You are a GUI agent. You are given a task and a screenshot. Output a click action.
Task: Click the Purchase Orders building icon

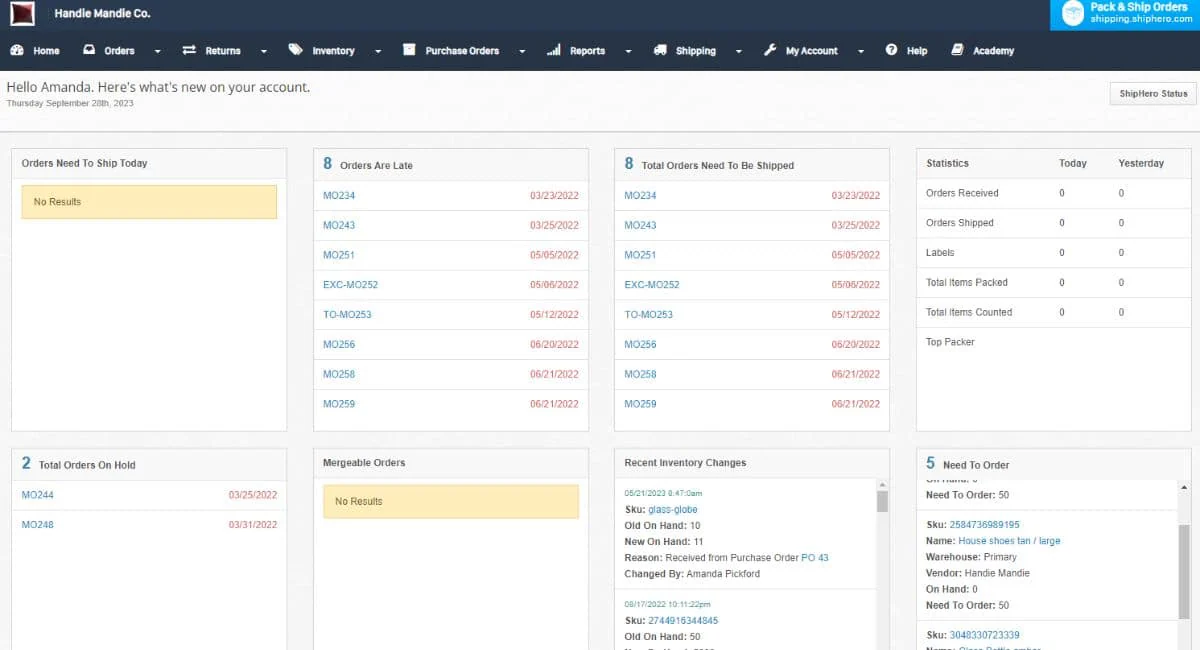(408, 50)
